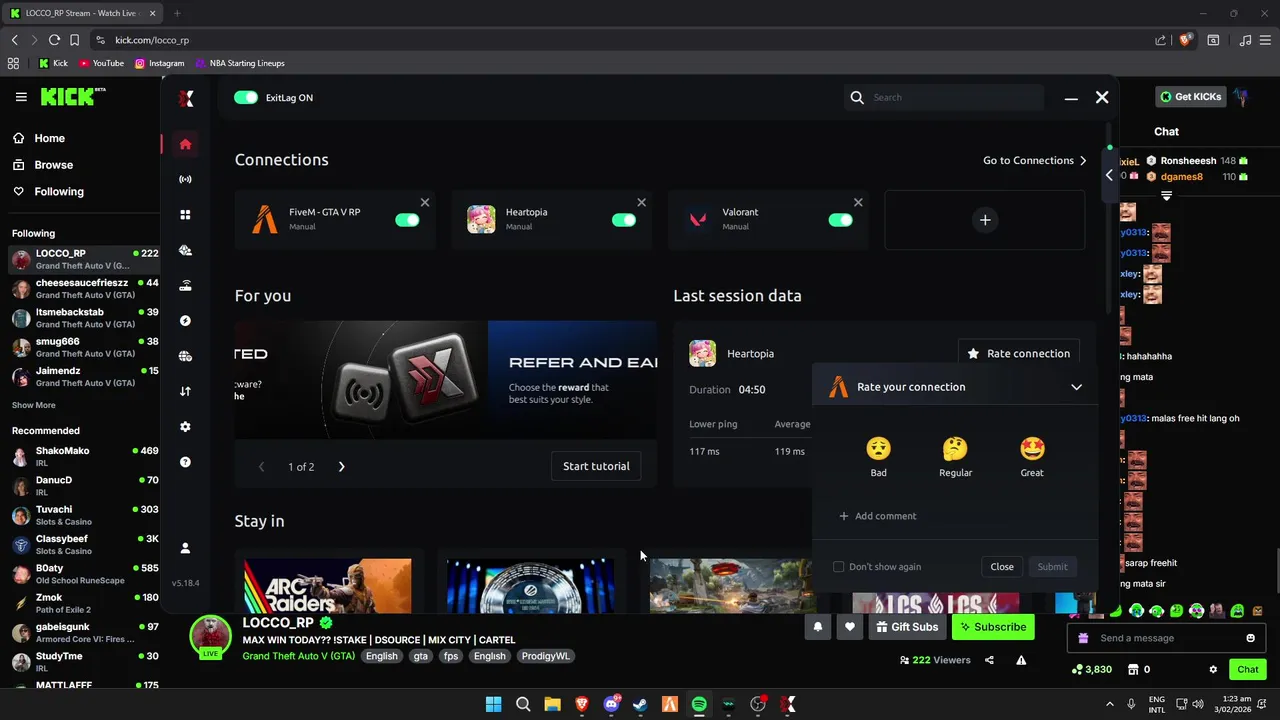Click Add comment in the rating panel
Image resolution: width=1280 pixels, height=720 pixels.
[878, 516]
